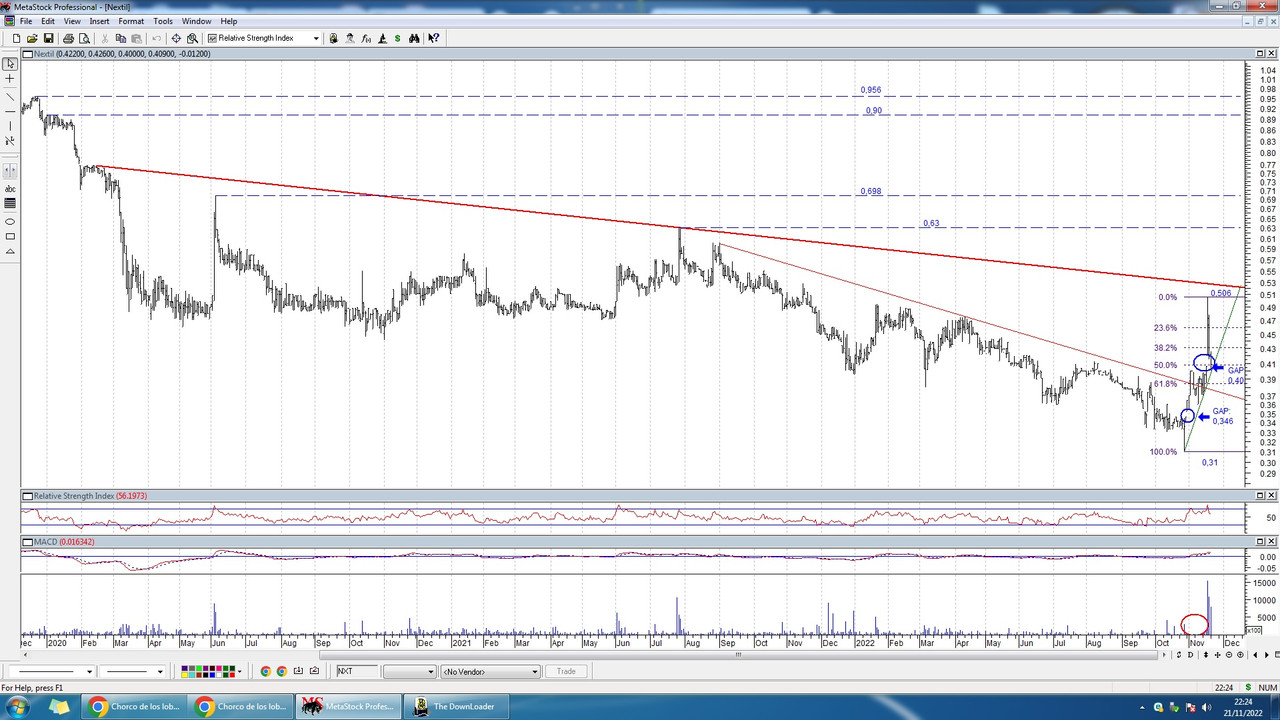Viewport: 1280px width, 720px height.
Task: Open the Windows Start menu
Action: tap(17, 706)
